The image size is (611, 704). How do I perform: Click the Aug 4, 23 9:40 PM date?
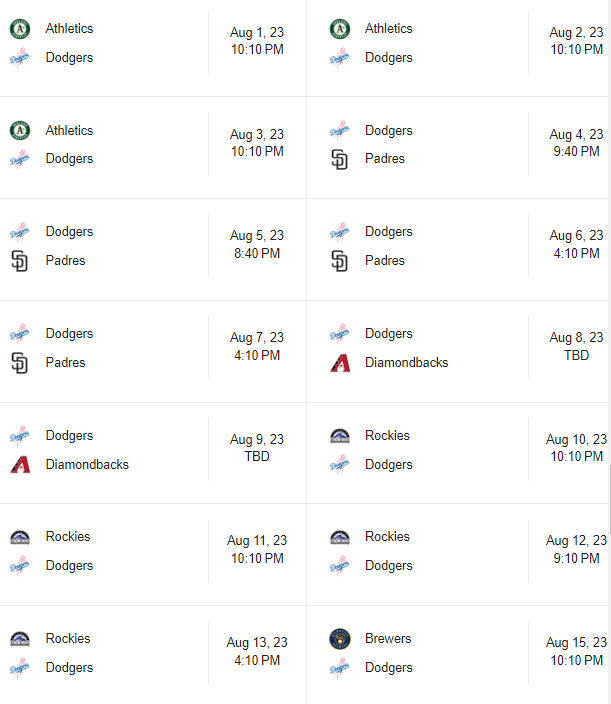[x=576, y=143]
